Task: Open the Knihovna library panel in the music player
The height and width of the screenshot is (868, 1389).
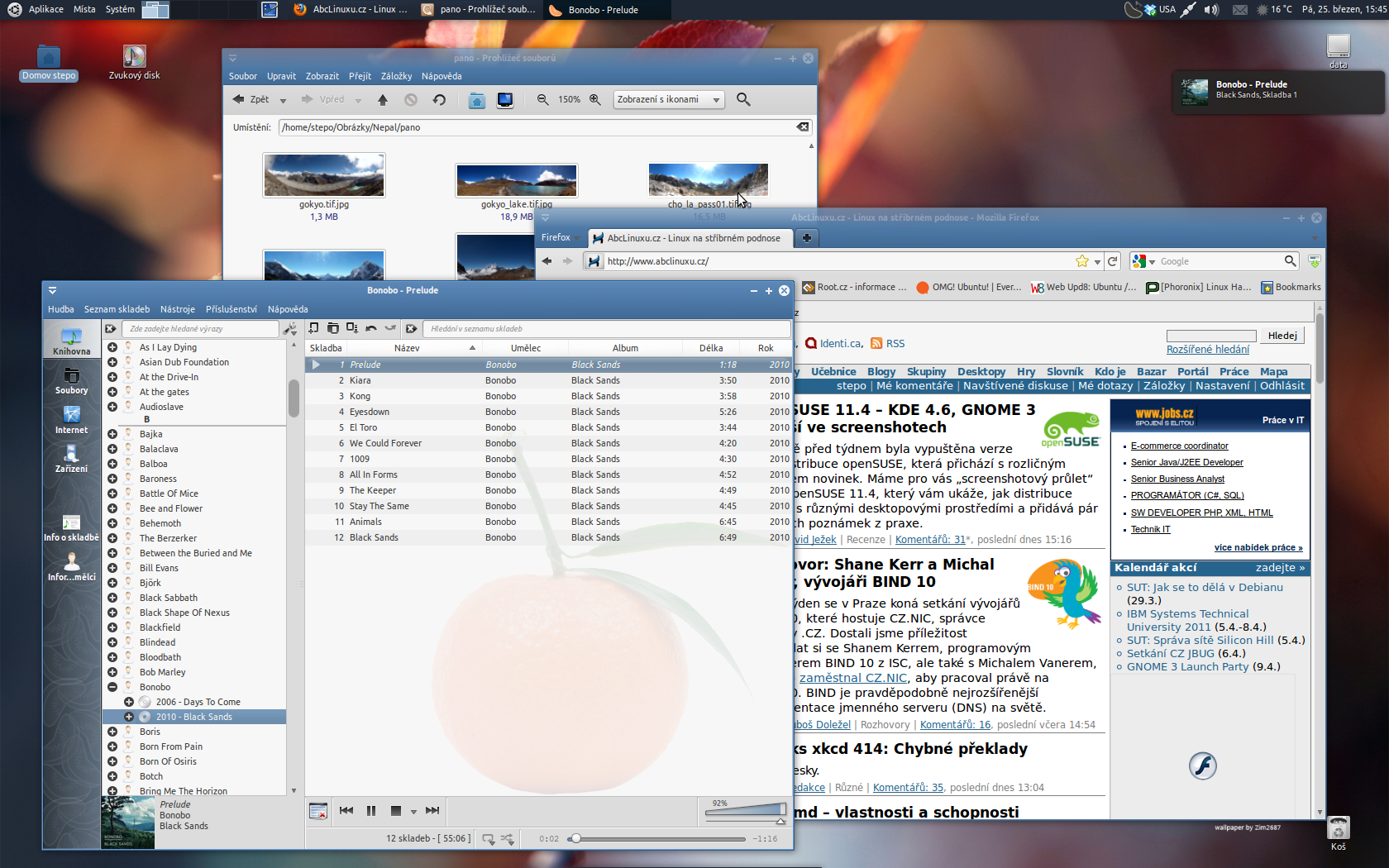Action: pyautogui.click(x=72, y=340)
